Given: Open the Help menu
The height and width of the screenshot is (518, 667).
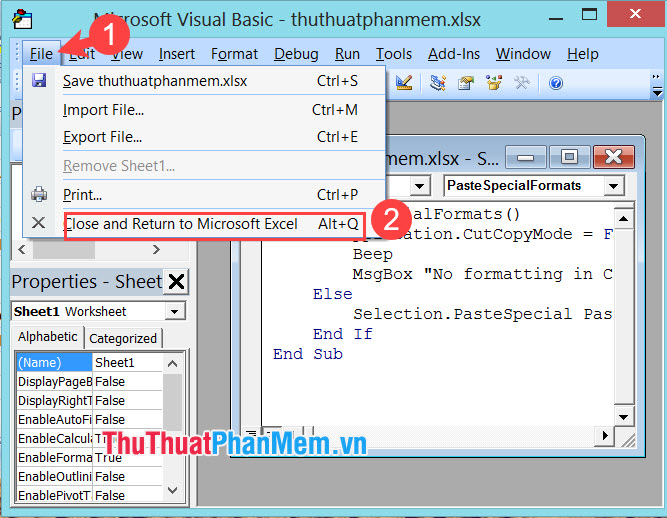Looking at the screenshot, I should (582, 54).
